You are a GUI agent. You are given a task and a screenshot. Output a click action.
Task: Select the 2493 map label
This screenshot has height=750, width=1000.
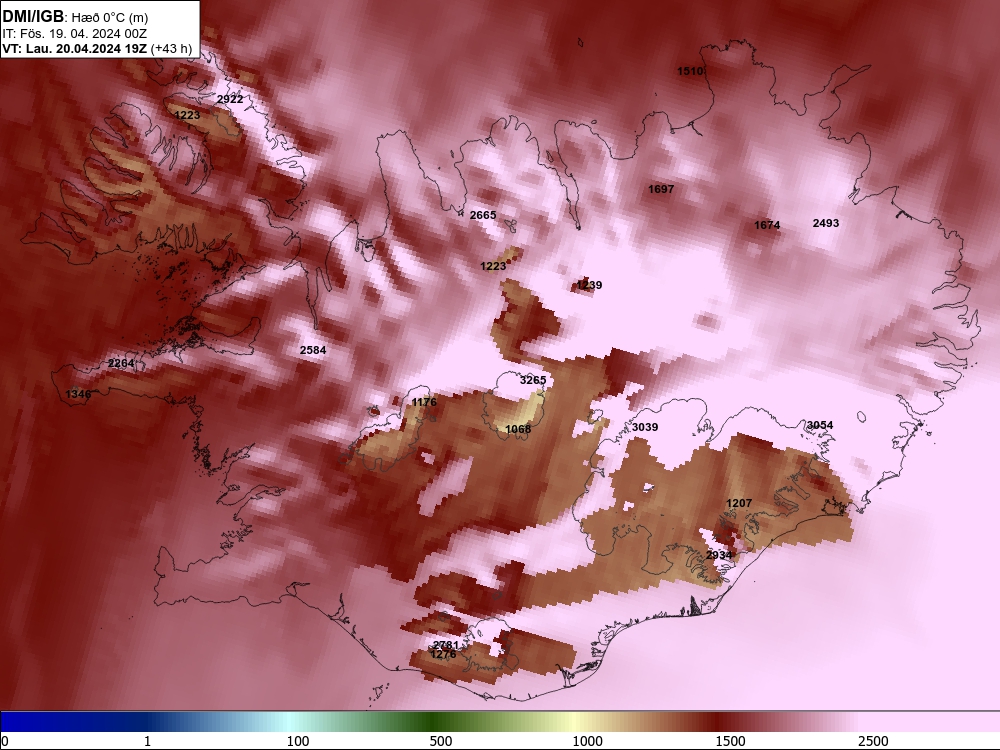(x=826, y=223)
